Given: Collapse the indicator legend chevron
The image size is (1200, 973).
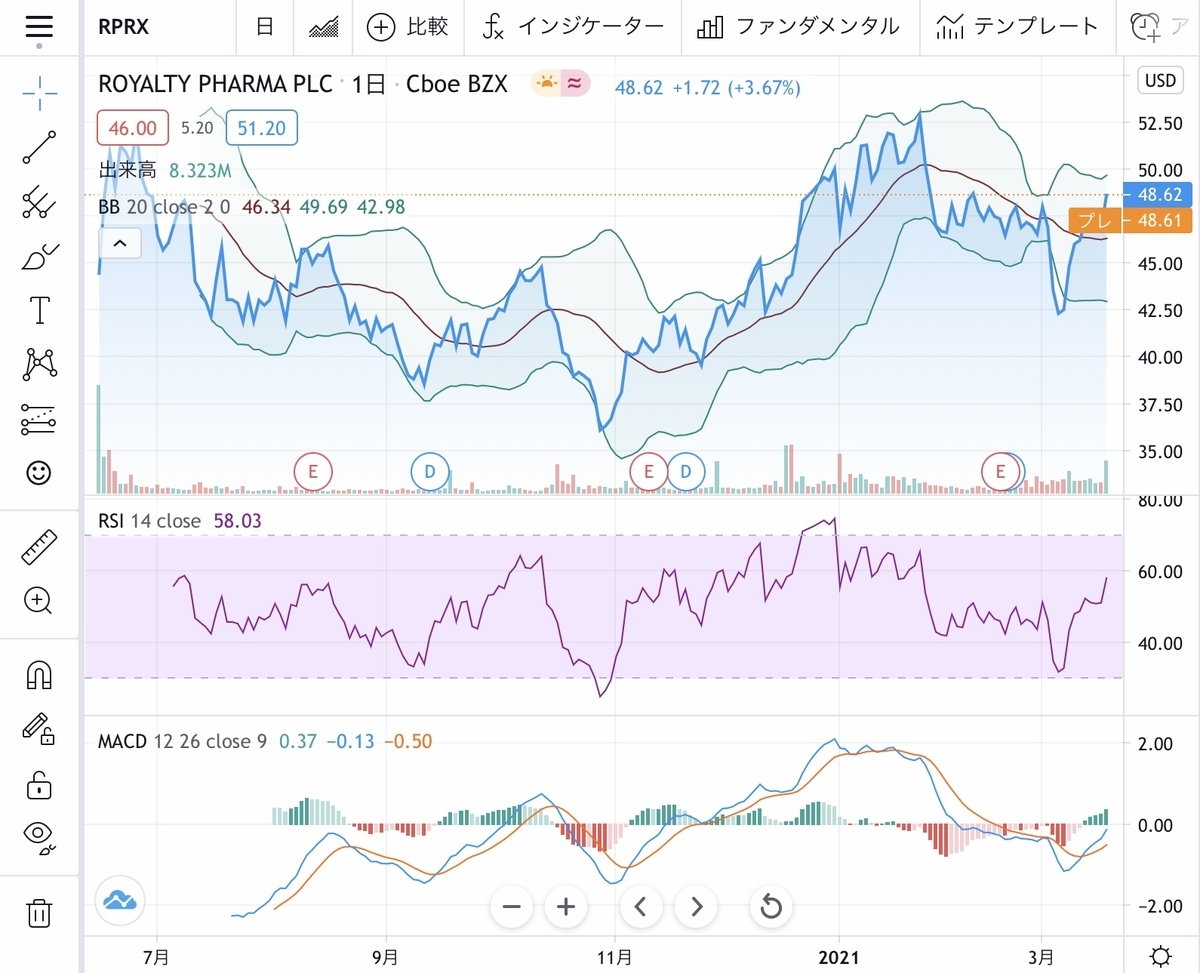Looking at the screenshot, I should pos(119,243).
